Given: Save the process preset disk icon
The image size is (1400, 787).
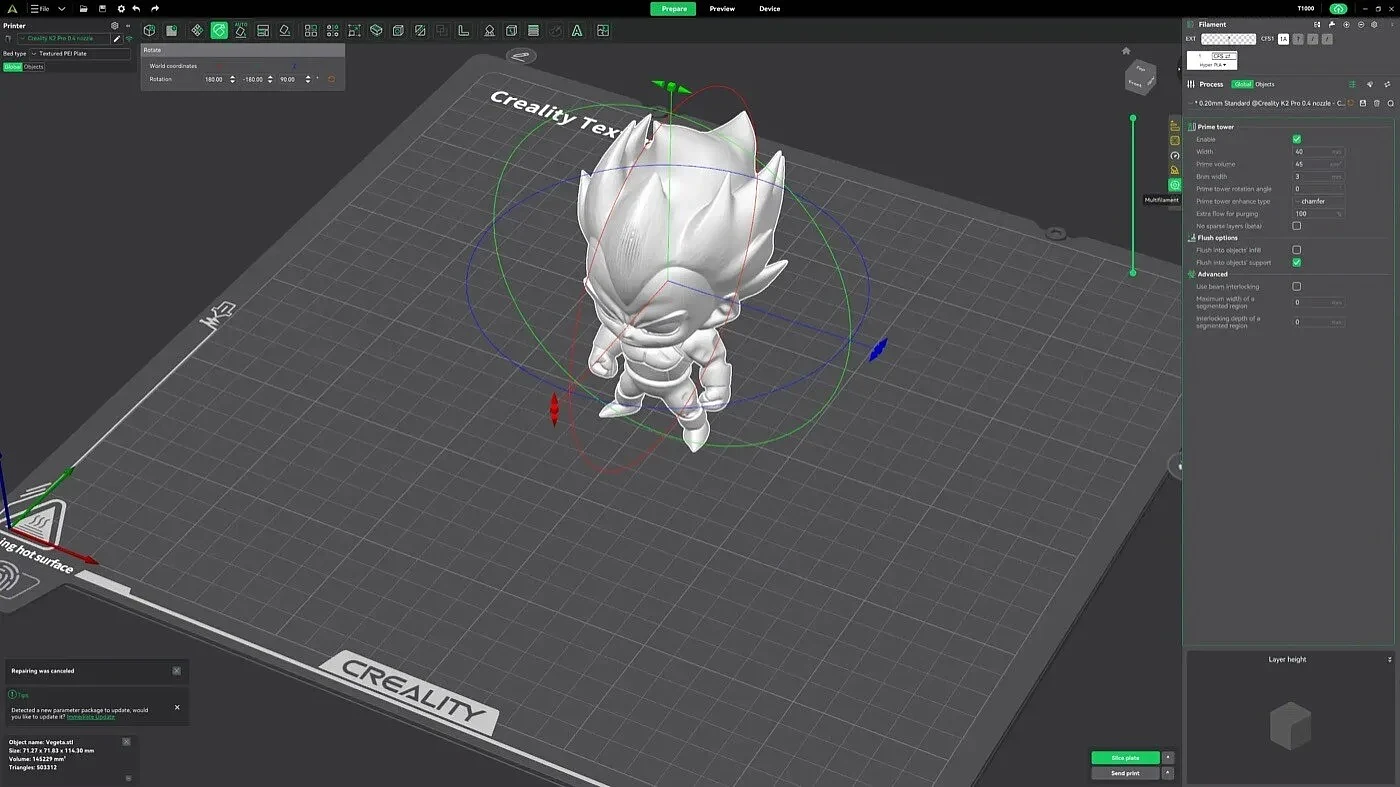Looking at the screenshot, I should point(1362,103).
